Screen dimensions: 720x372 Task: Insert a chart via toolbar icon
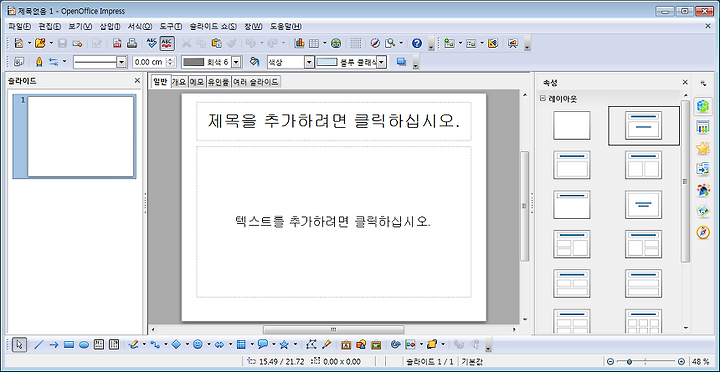point(300,43)
